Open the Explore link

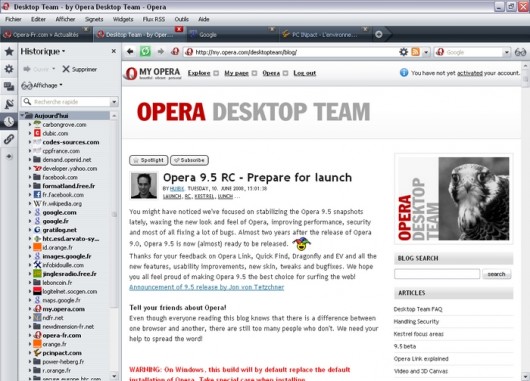(x=199, y=73)
